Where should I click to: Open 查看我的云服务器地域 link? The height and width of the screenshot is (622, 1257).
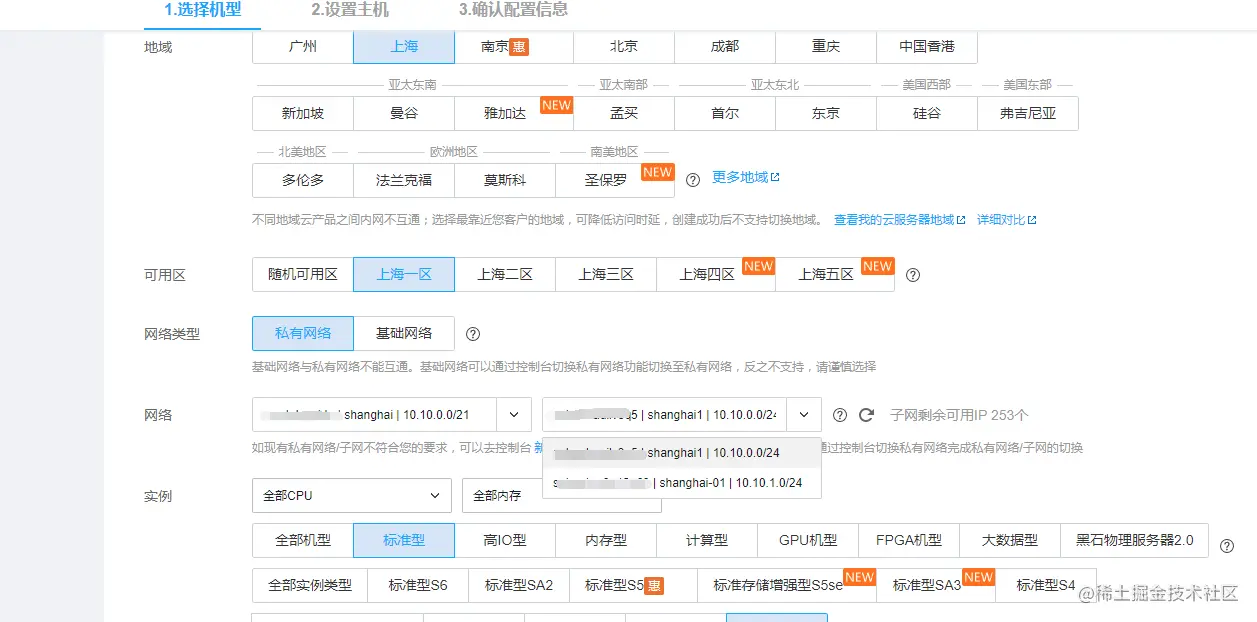tap(900, 219)
